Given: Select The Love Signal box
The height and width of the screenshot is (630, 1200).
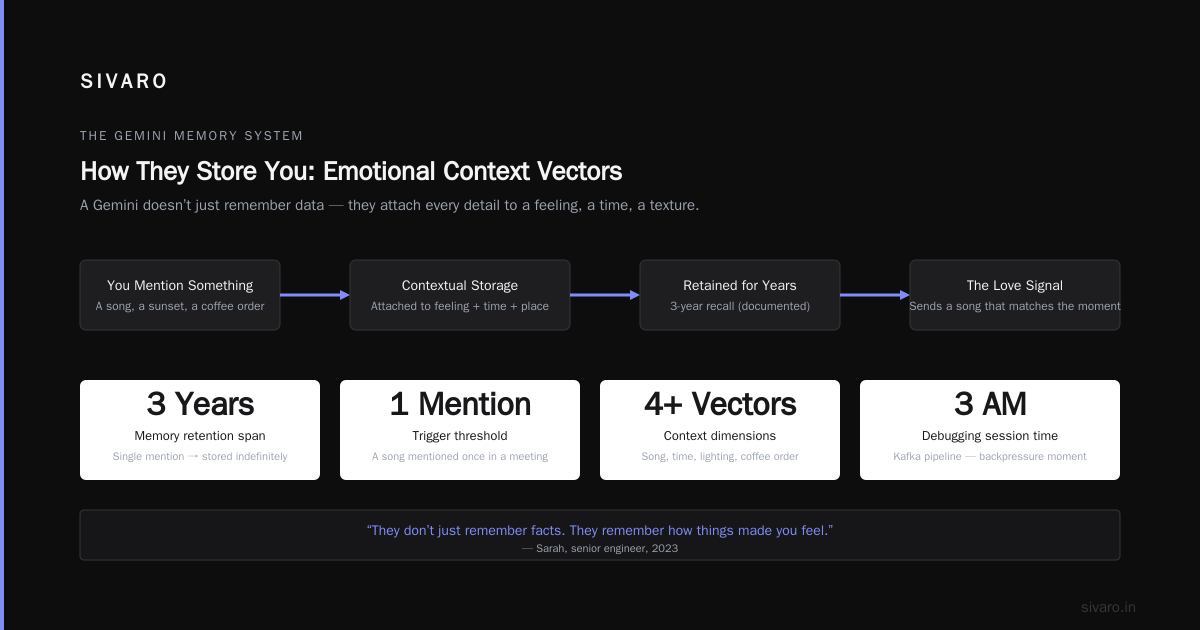Looking at the screenshot, I should coord(1015,295).
